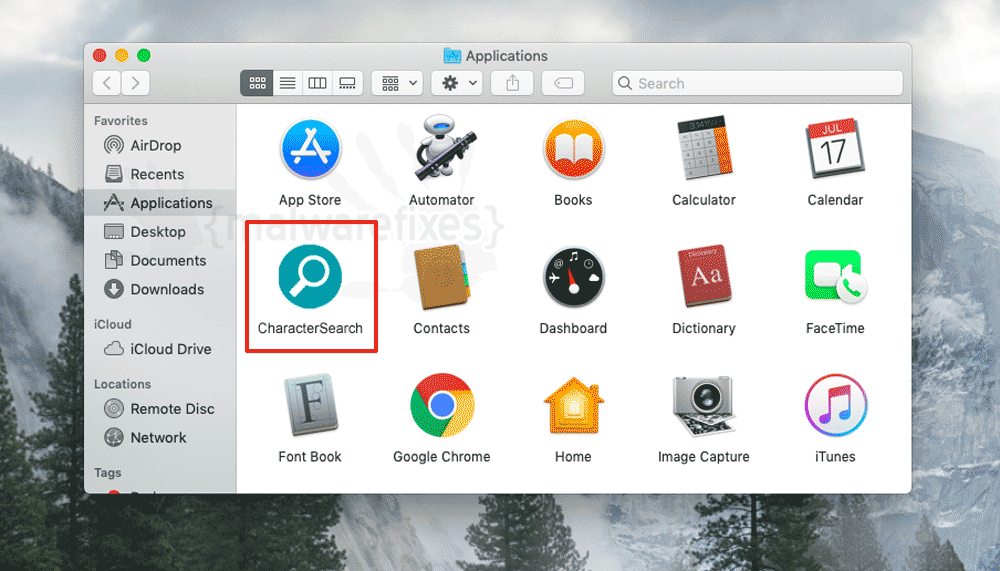Open the gear Action menu dropdown

[x=457, y=83]
